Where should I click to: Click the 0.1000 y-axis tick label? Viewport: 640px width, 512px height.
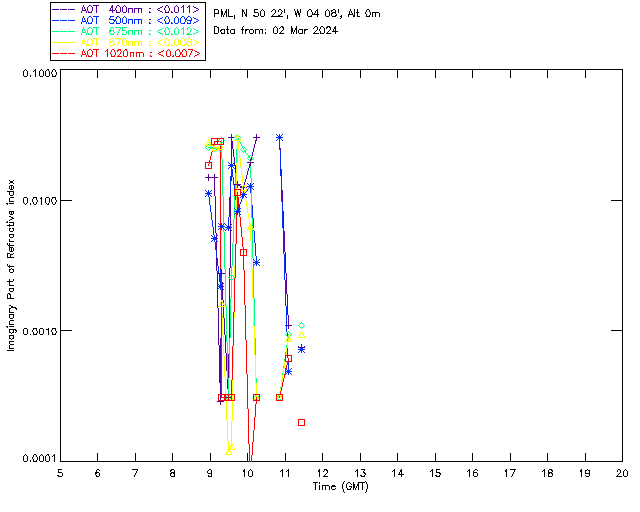click(x=39, y=73)
